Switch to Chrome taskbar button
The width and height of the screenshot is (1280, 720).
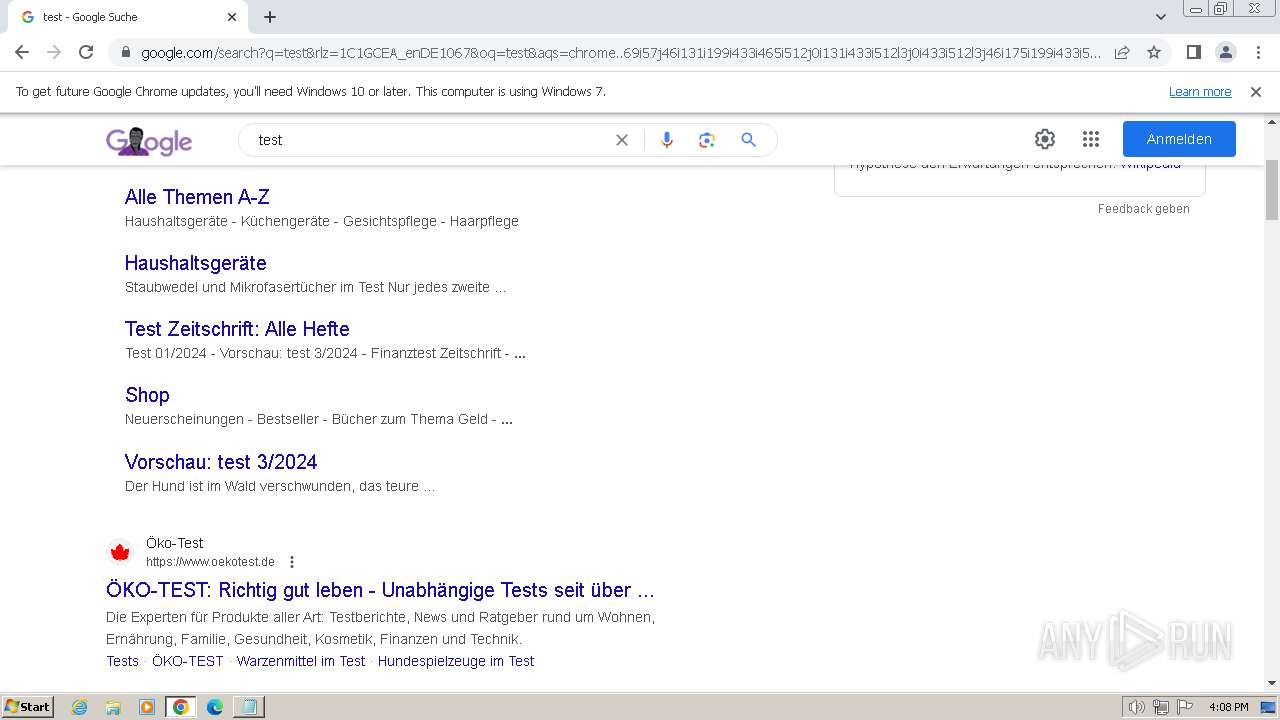tap(181, 707)
